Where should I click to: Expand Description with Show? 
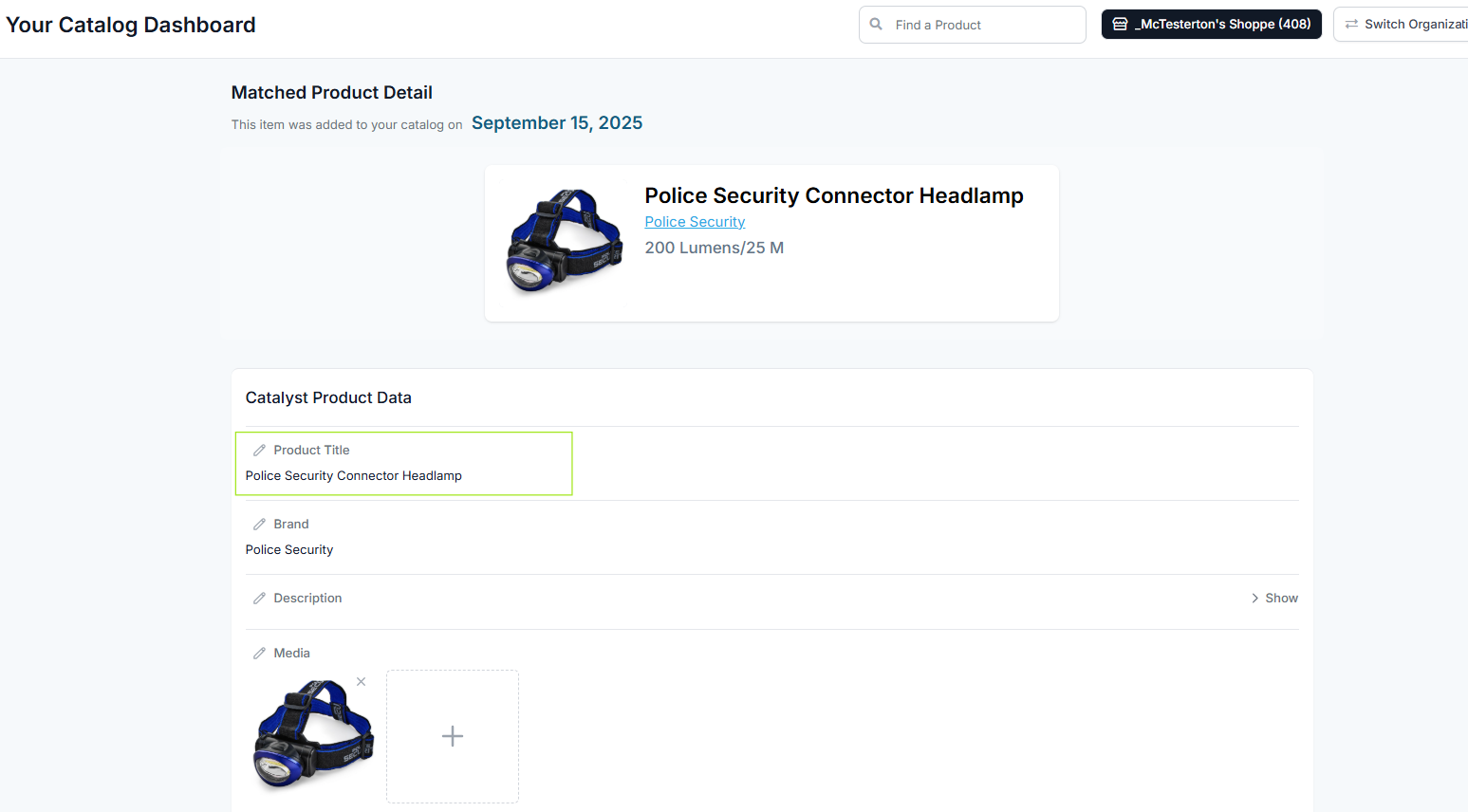tap(1274, 599)
